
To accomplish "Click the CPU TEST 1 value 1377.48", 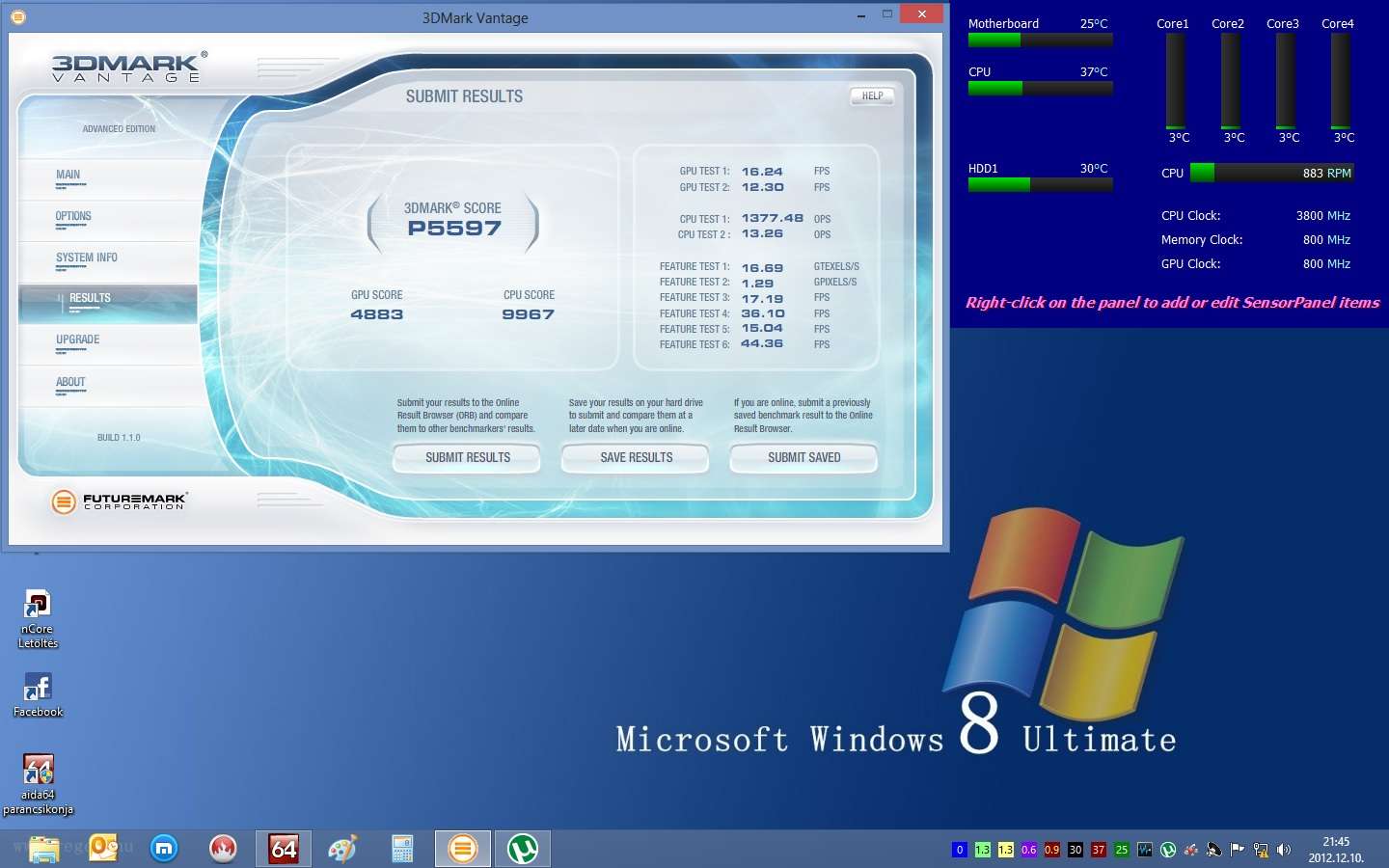I will coord(772,219).
